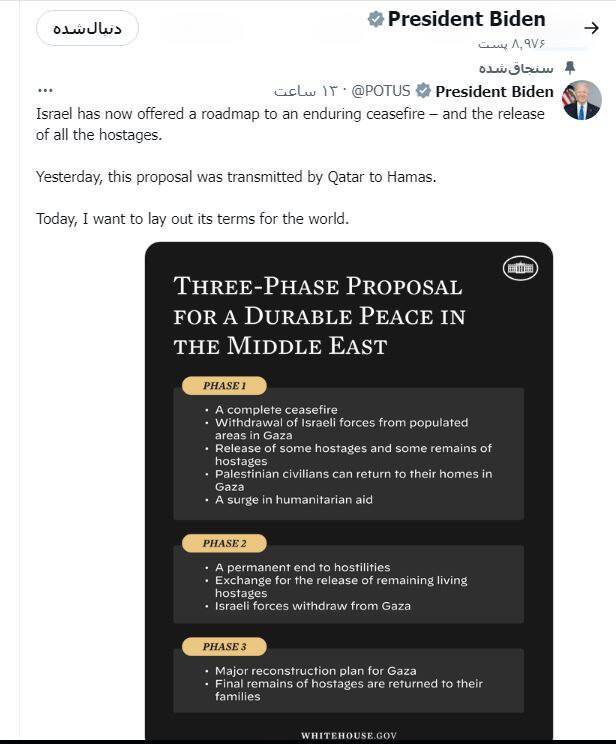Click the WHITEHOUSE.GOV text below the proposal

pos(349,735)
